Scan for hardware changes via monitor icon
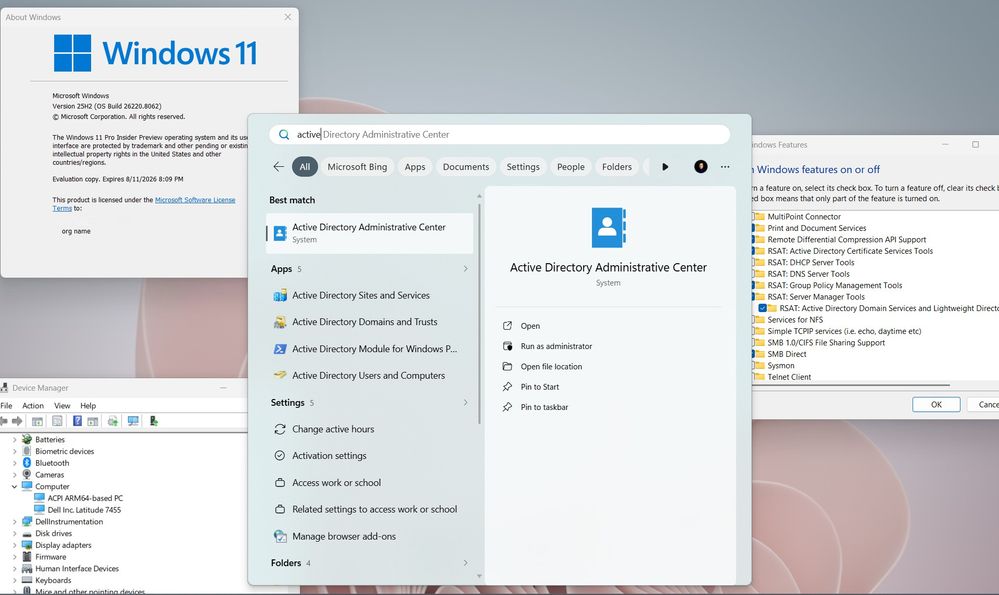The width and height of the screenshot is (999, 595). point(133,421)
